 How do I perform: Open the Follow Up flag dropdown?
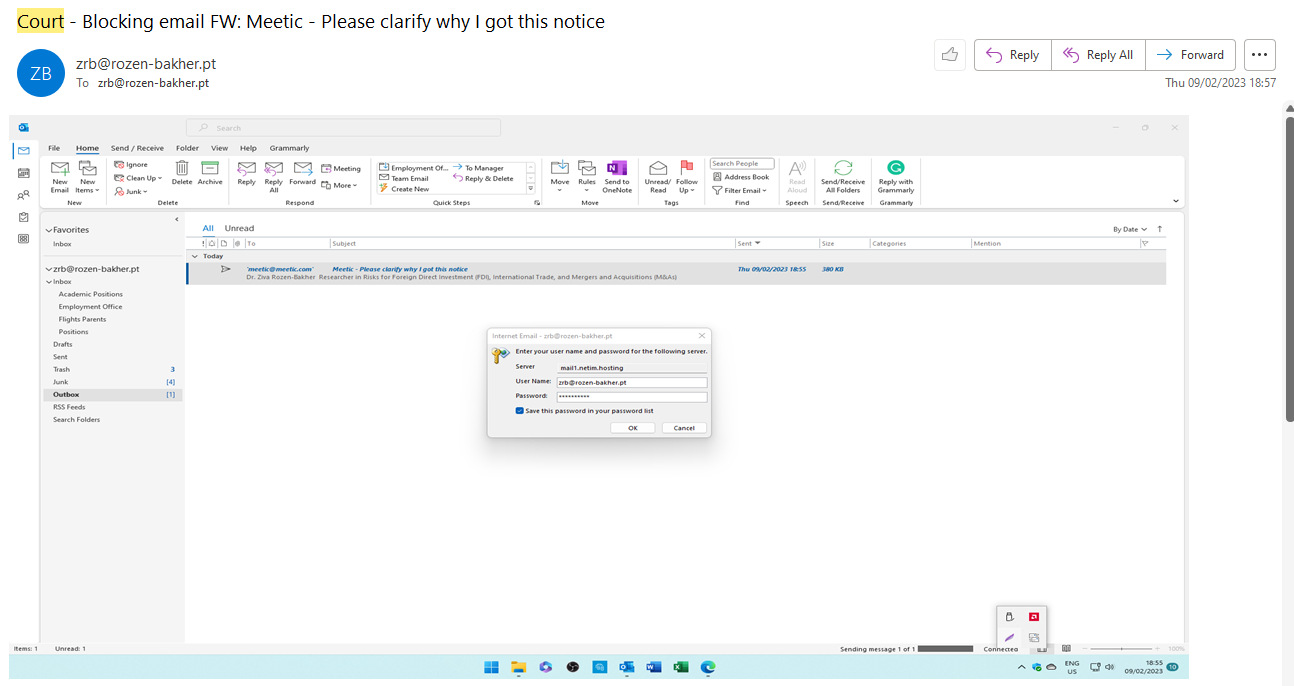pyautogui.click(x=687, y=176)
